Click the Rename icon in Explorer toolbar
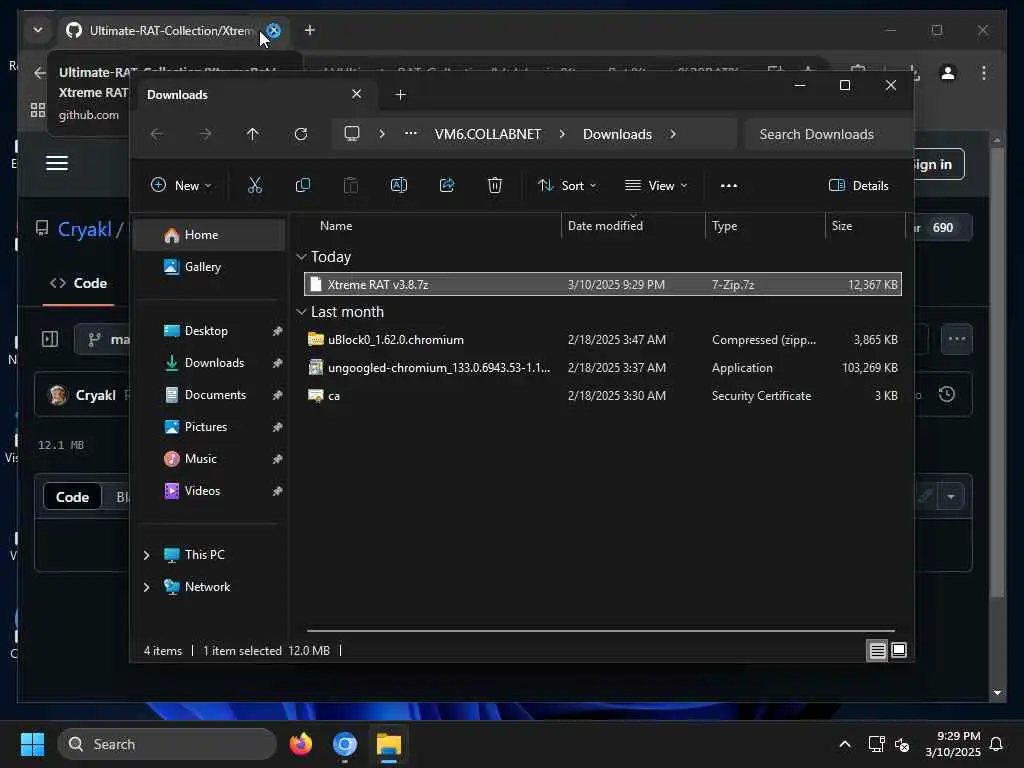The height and width of the screenshot is (768, 1024). (x=398, y=185)
